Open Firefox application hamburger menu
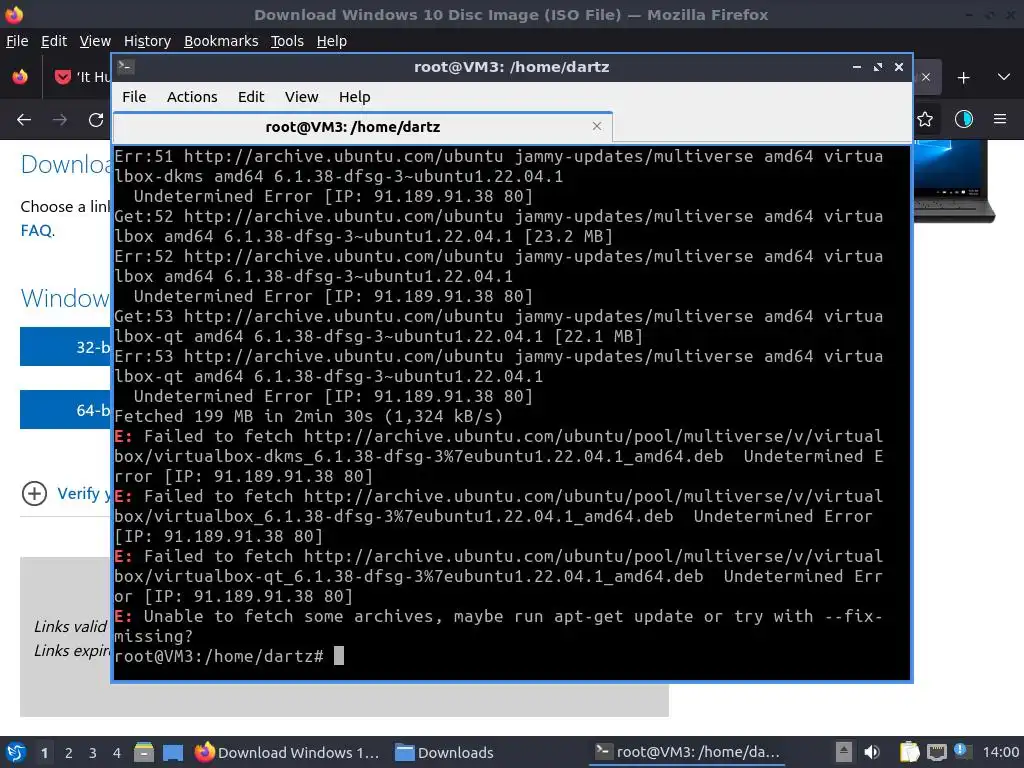This screenshot has height=768, width=1024. (1000, 120)
